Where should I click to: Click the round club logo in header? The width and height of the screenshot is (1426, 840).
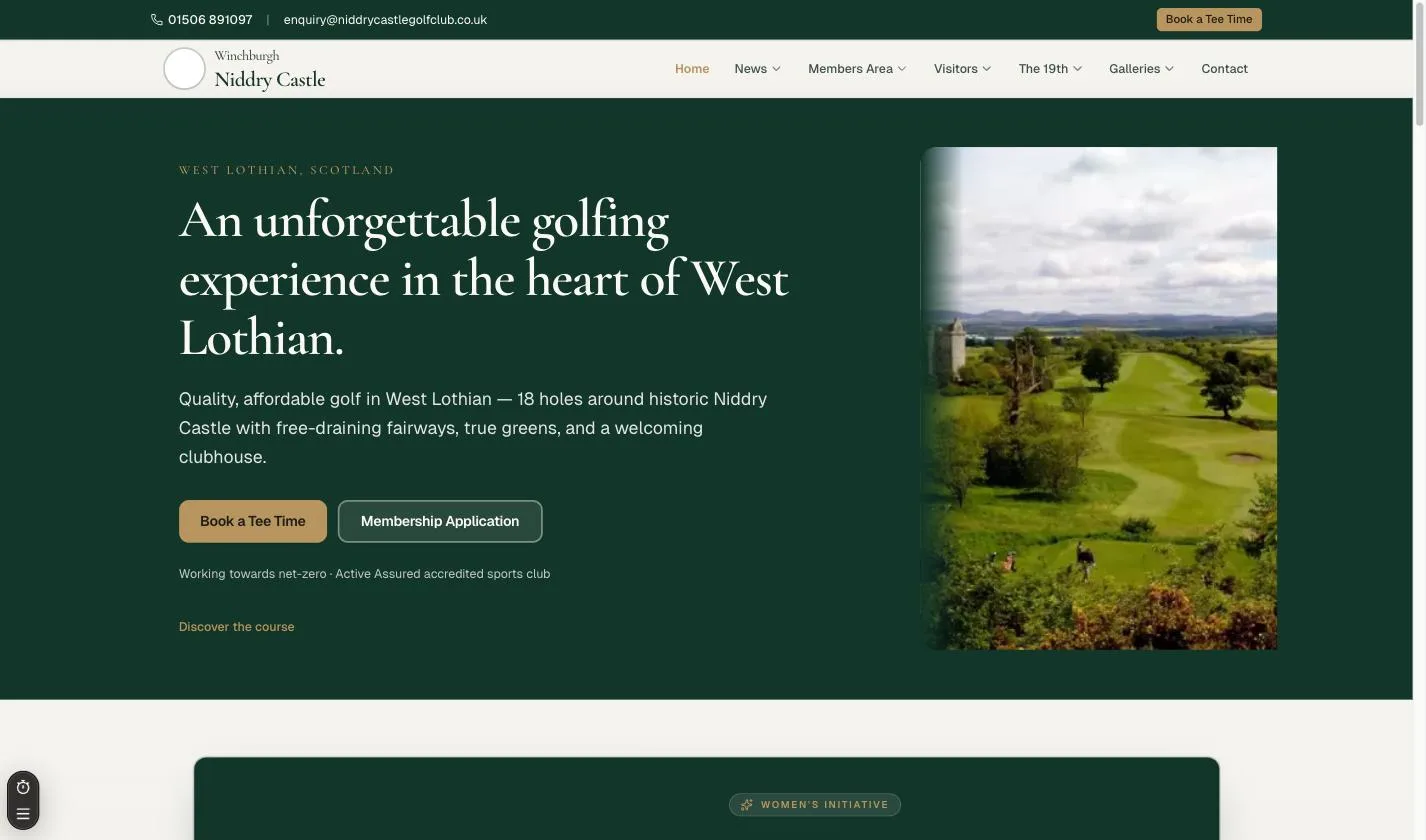(184, 69)
